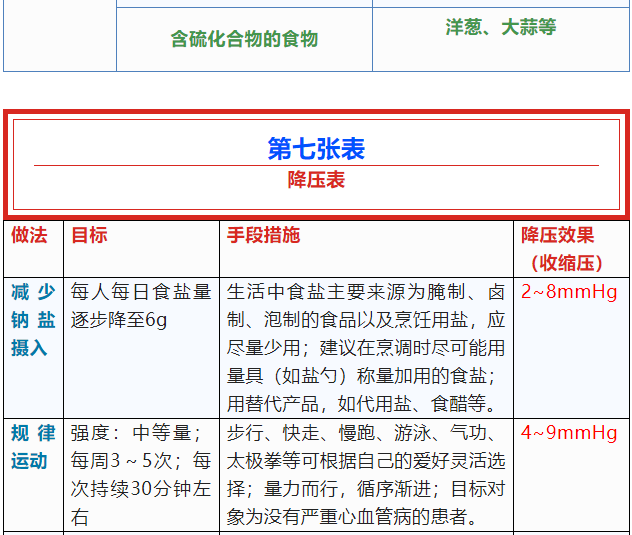Click the 手段措施 column header
Screen dimensions: 632x535
(x=263, y=235)
